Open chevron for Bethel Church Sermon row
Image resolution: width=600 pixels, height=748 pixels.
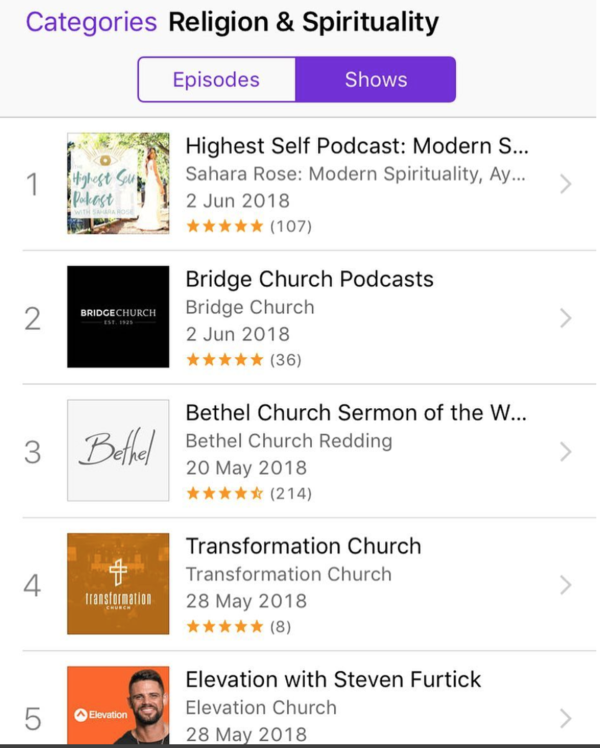pyautogui.click(x=566, y=452)
